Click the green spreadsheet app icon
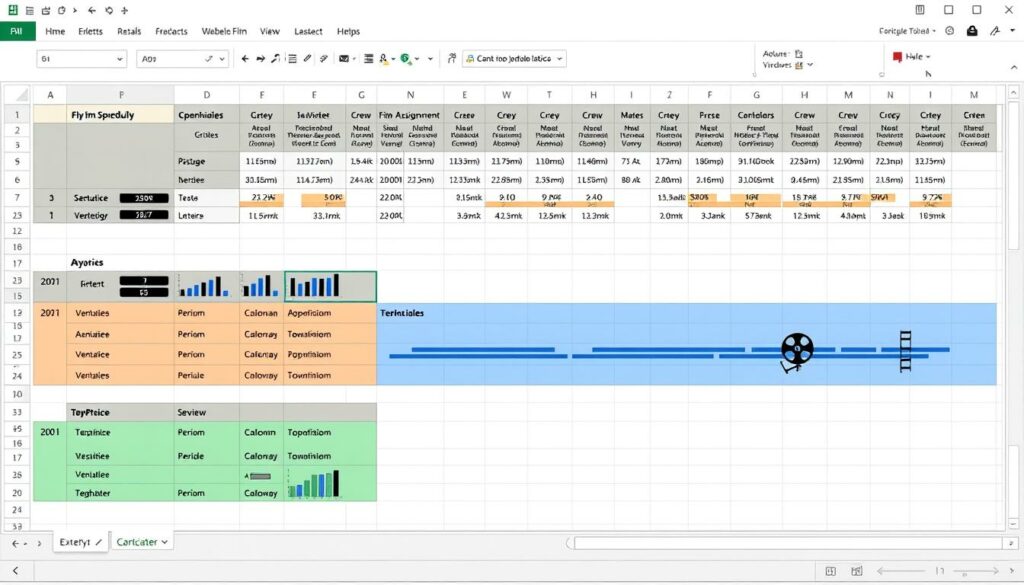 12,10
